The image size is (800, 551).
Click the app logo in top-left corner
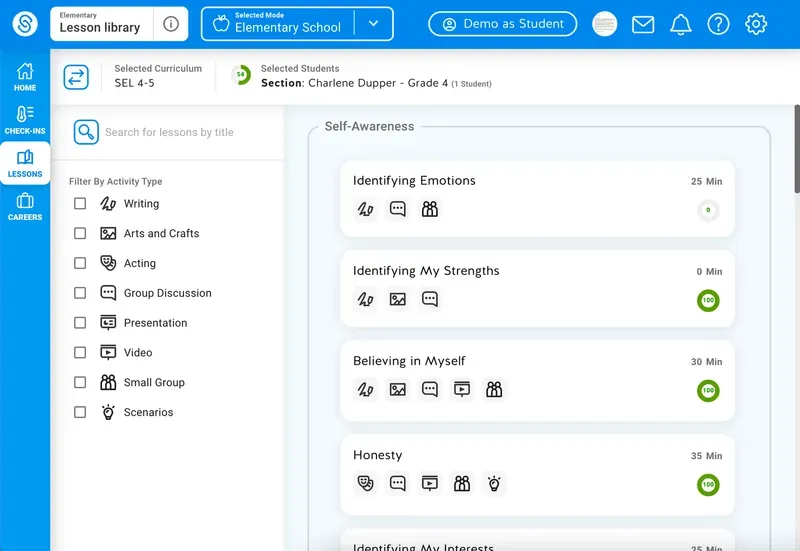[24, 23]
